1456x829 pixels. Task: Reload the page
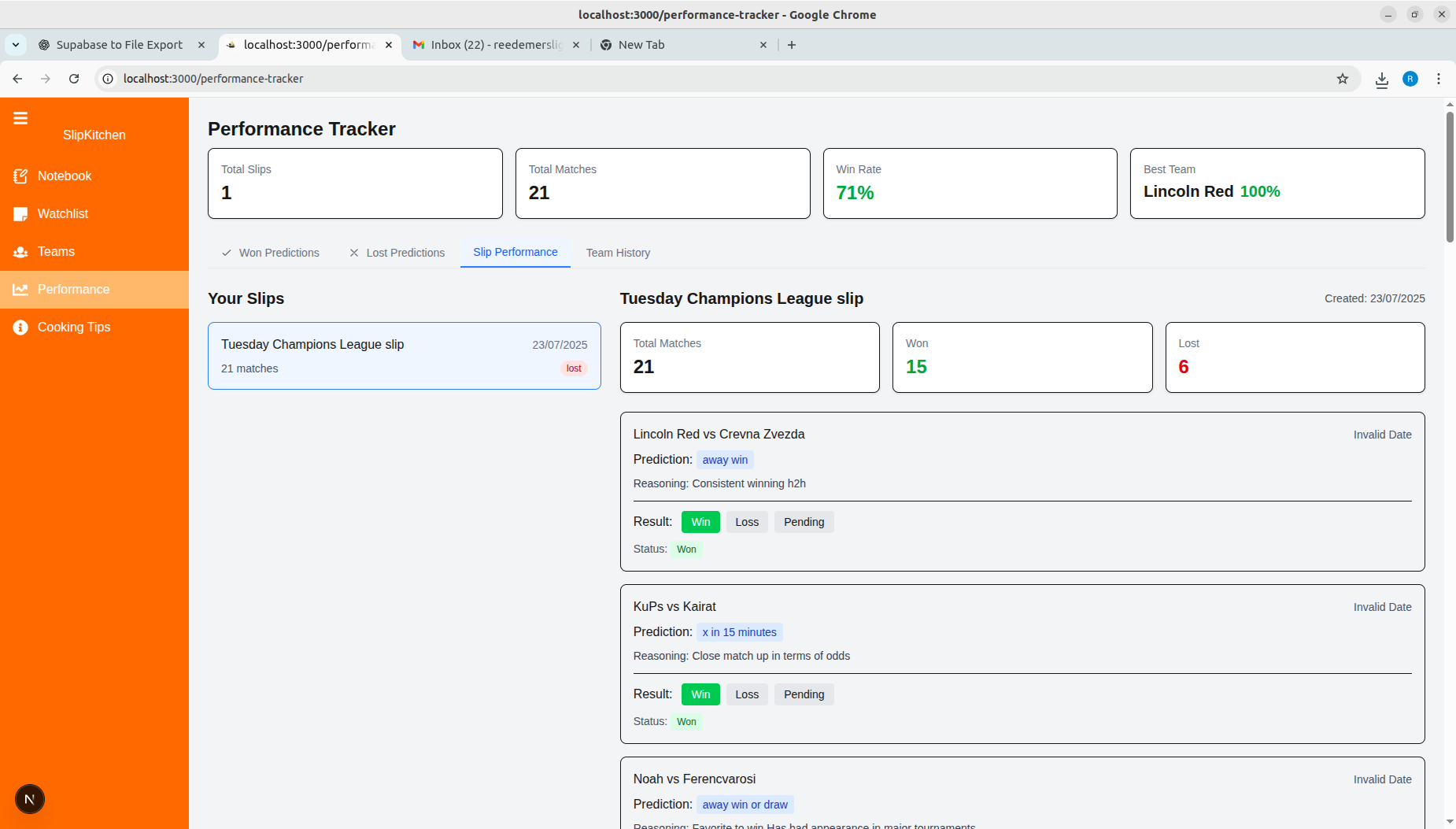[x=74, y=79]
